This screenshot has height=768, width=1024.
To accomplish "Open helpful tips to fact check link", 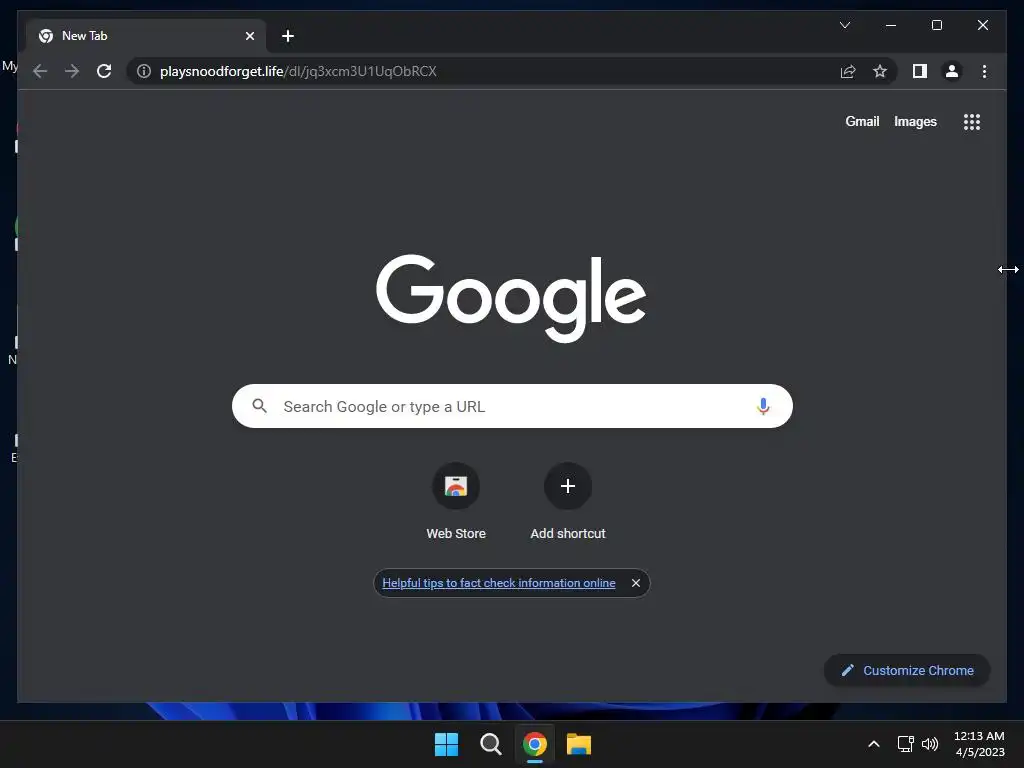I will click(x=498, y=583).
